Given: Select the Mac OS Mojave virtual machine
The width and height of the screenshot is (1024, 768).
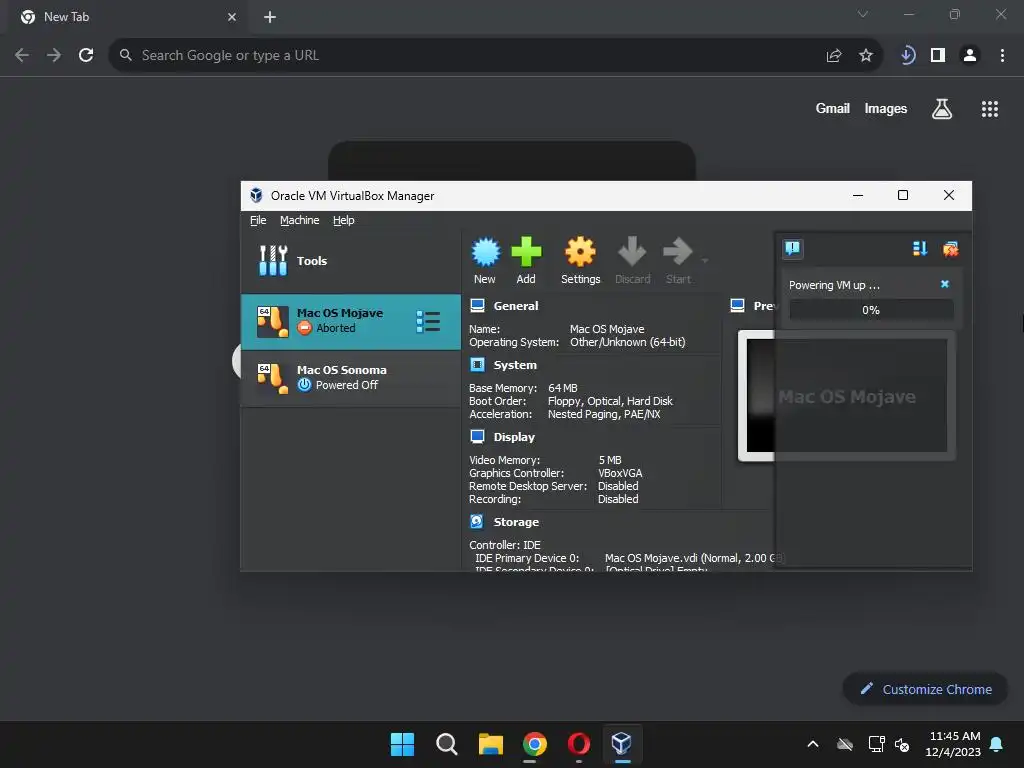Looking at the screenshot, I should point(351,321).
